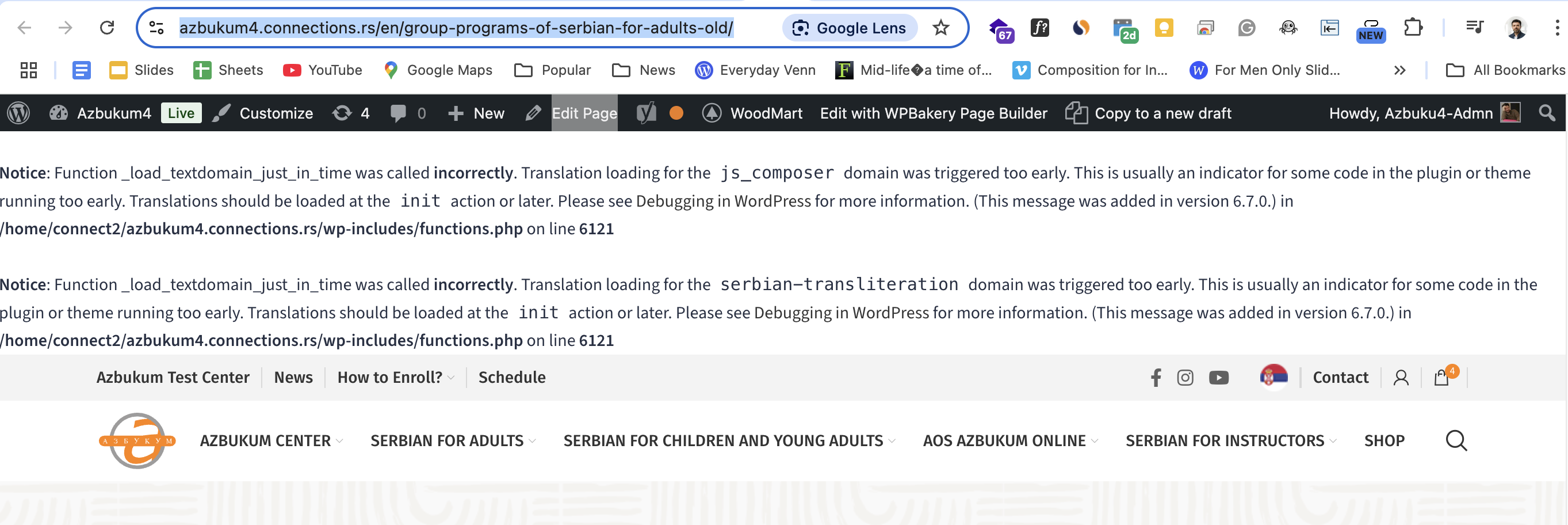Click Edit Page in admin bar
Image resolution: width=1568 pixels, height=525 pixels.
click(572, 113)
